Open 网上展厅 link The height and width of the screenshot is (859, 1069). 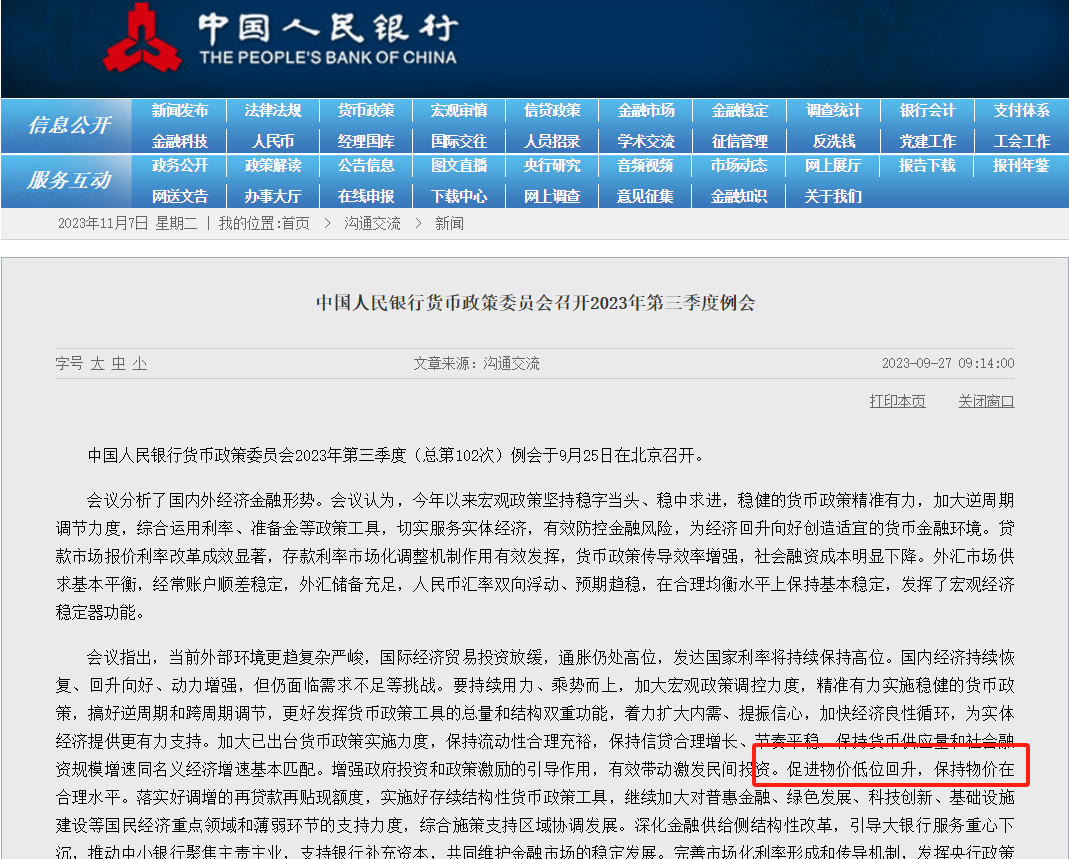point(833,165)
